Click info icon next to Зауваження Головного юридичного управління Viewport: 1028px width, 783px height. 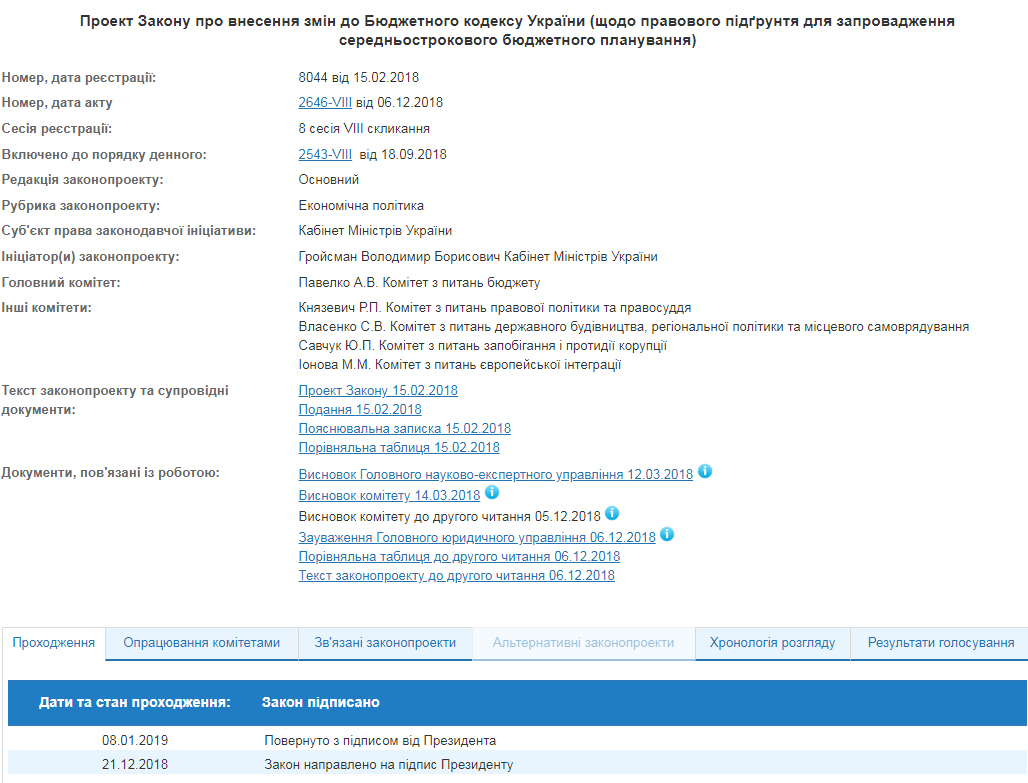click(667, 535)
